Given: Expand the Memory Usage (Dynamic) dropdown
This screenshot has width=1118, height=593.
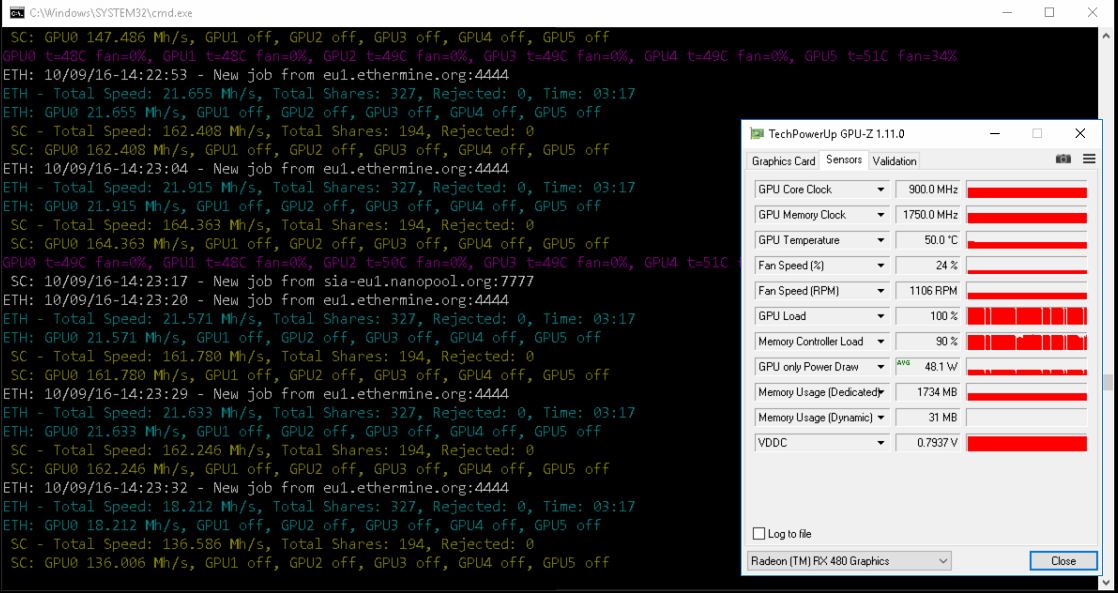Looking at the screenshot, I should 881,418.
